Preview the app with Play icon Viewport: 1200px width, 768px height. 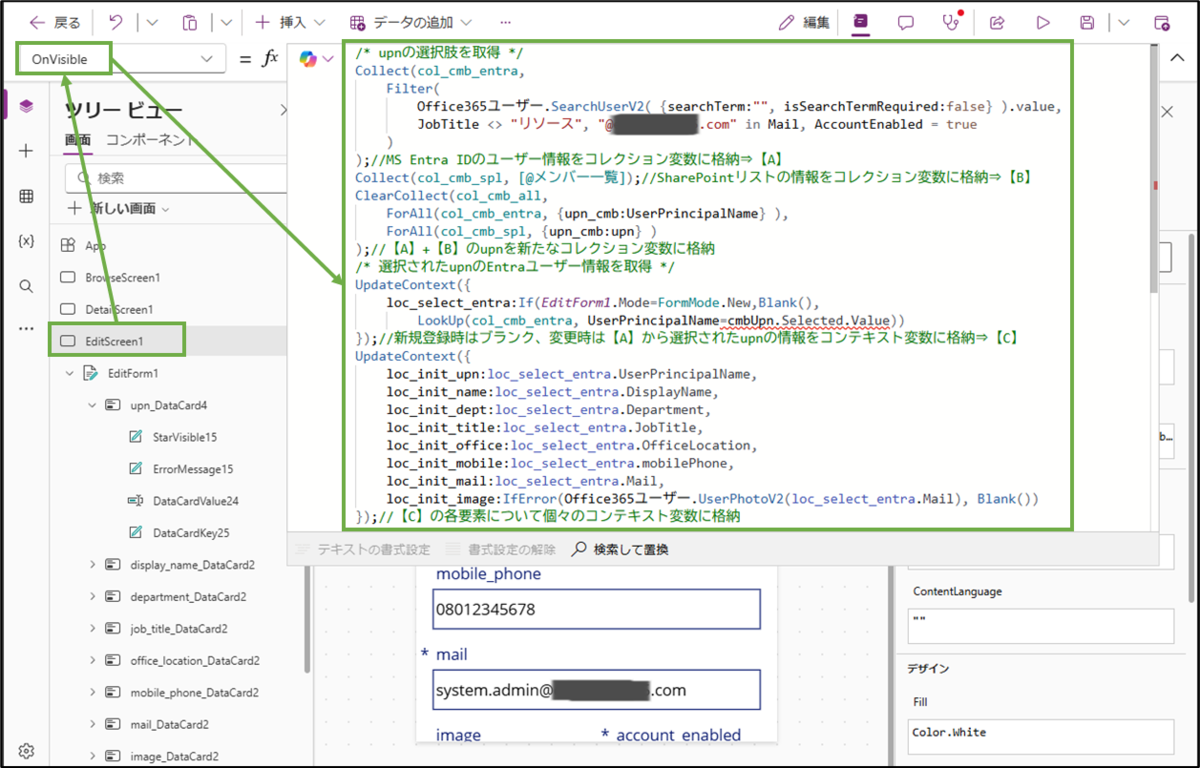coord(1043,22)
